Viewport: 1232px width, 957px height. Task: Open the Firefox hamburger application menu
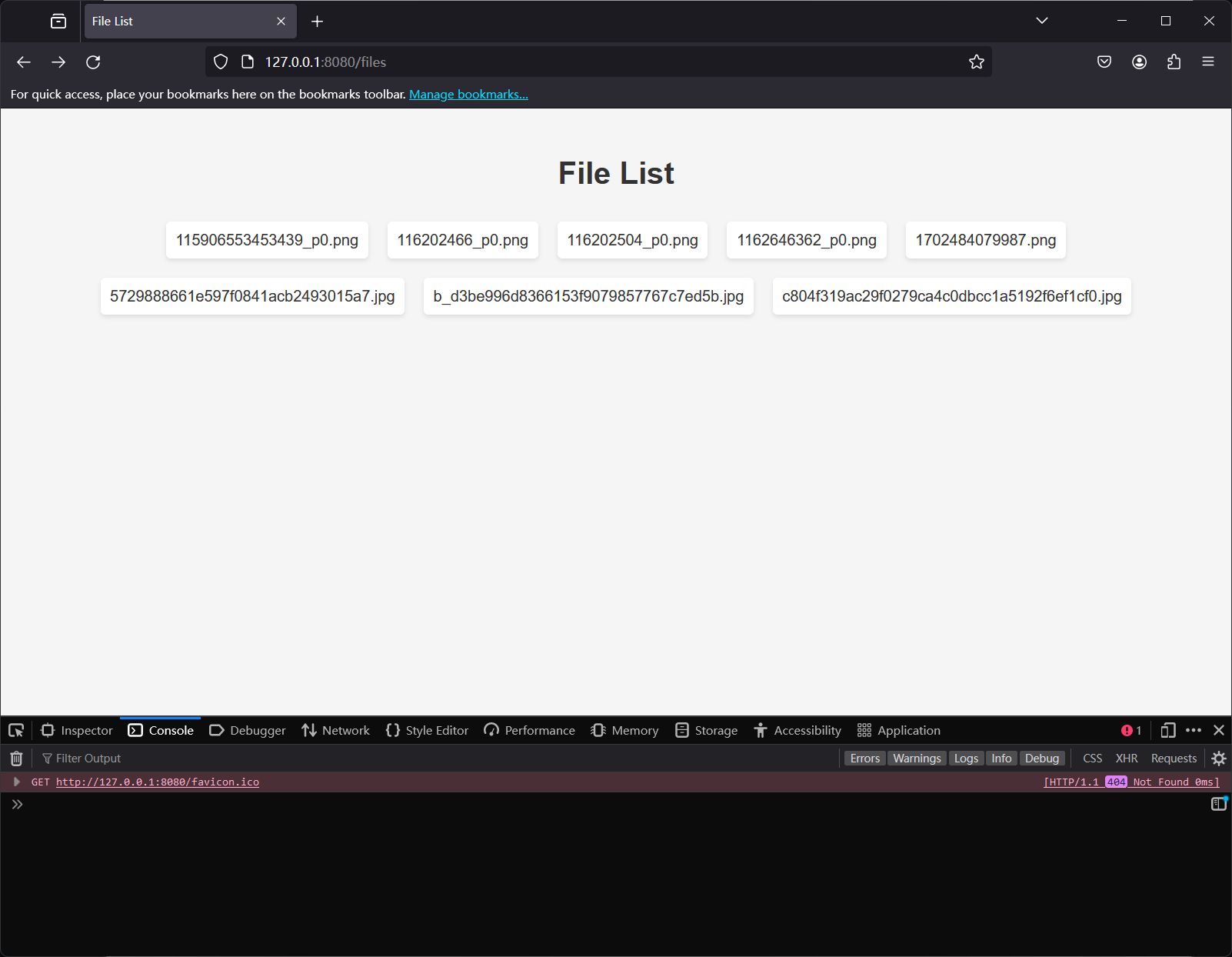pos(1207,62)
